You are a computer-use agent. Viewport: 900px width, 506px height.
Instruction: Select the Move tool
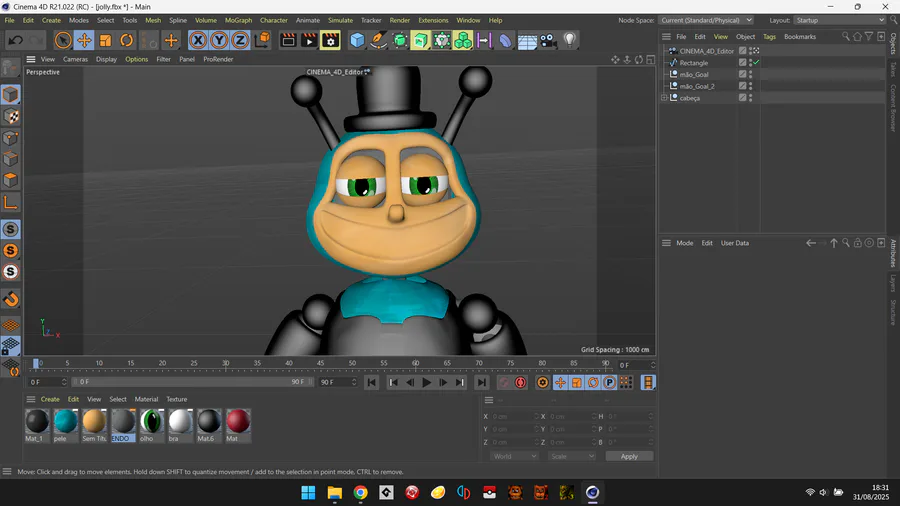tap(84, 40)
